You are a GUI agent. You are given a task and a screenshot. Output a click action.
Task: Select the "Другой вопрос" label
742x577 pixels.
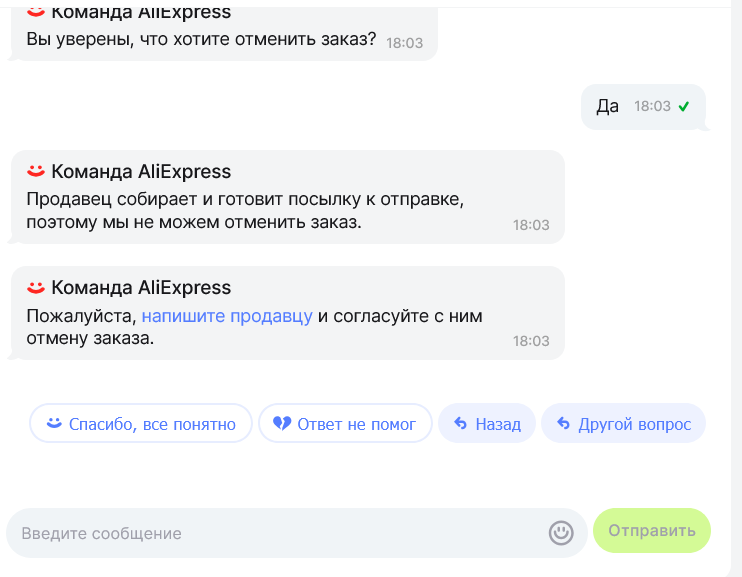634,424
